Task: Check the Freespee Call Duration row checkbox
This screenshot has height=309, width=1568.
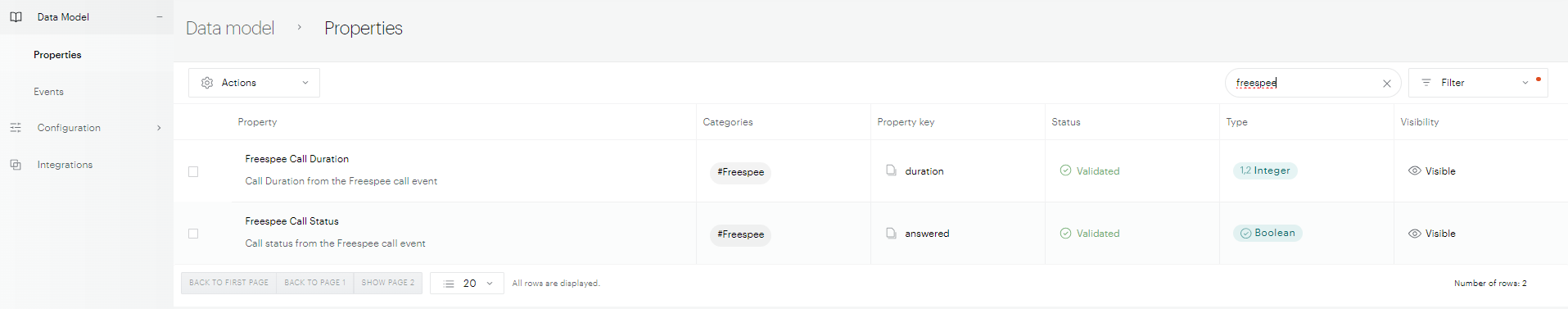Action: (193, 171)
